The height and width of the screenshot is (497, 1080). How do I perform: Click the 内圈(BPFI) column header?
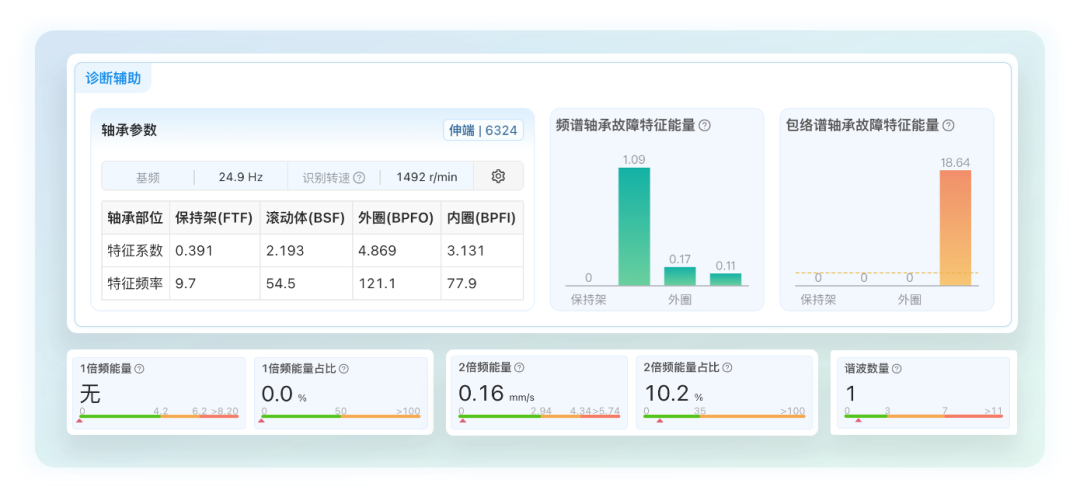pyautogui.click(x=481, y=218)
